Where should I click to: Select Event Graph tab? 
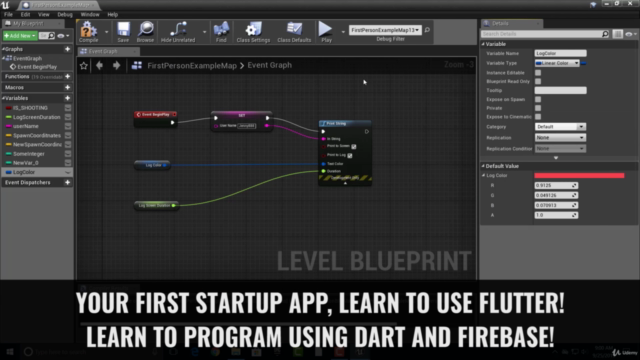[108, 51]
